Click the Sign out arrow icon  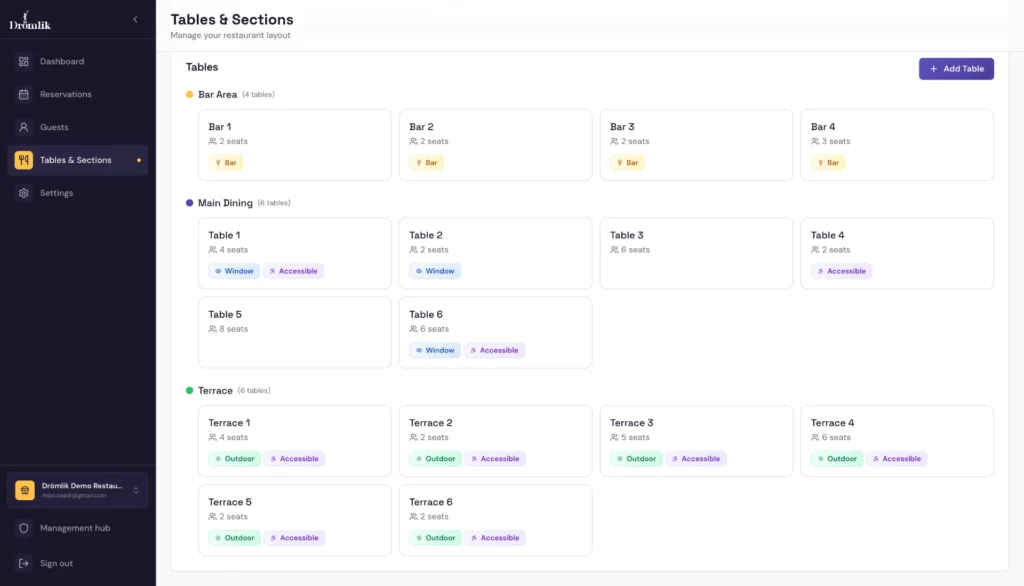24,563
